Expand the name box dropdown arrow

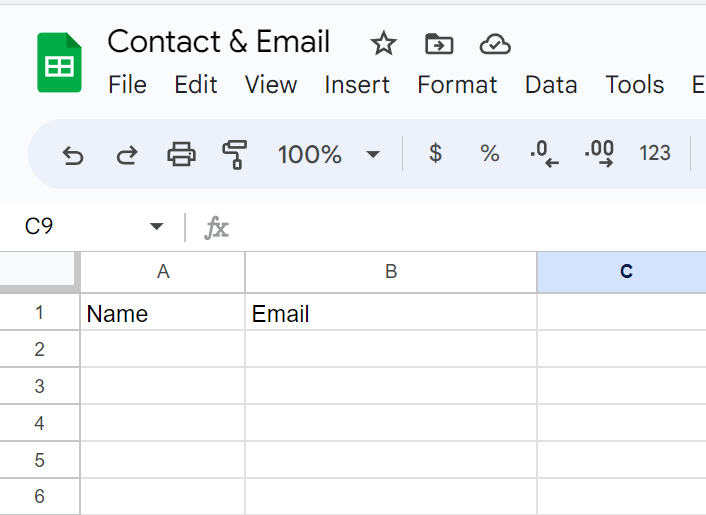tap(156, 227)
